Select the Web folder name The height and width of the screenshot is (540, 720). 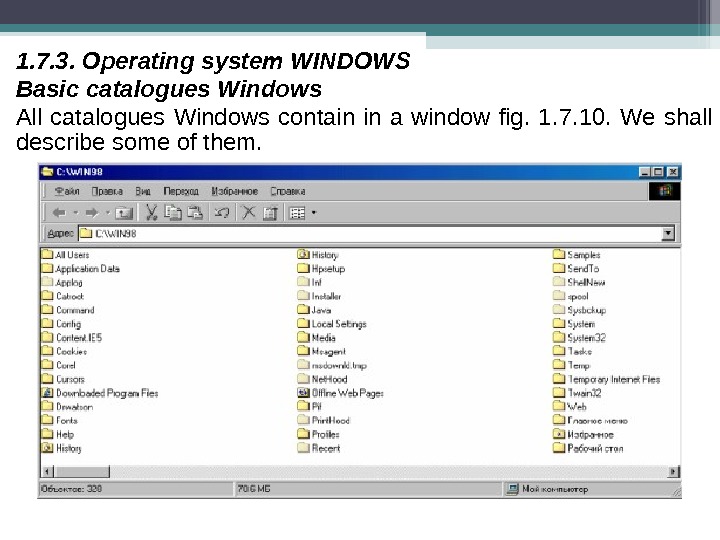tap(577, 407)
